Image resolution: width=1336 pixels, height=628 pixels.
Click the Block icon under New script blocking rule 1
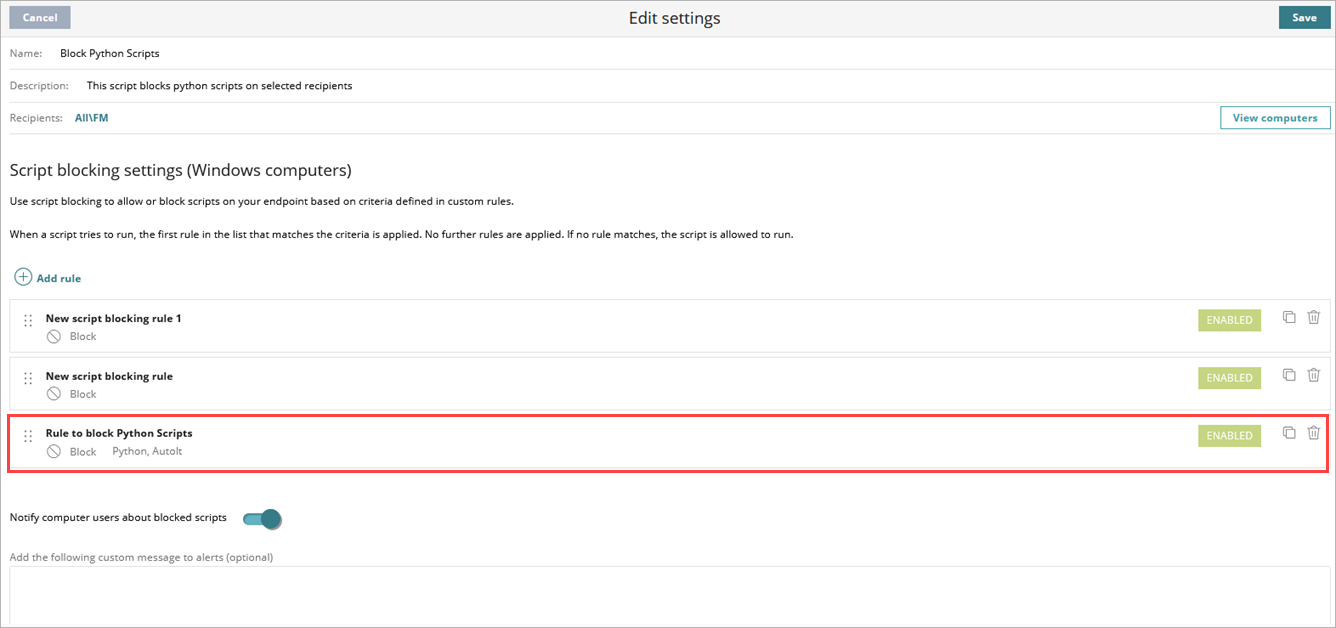(x=55, y=336)
